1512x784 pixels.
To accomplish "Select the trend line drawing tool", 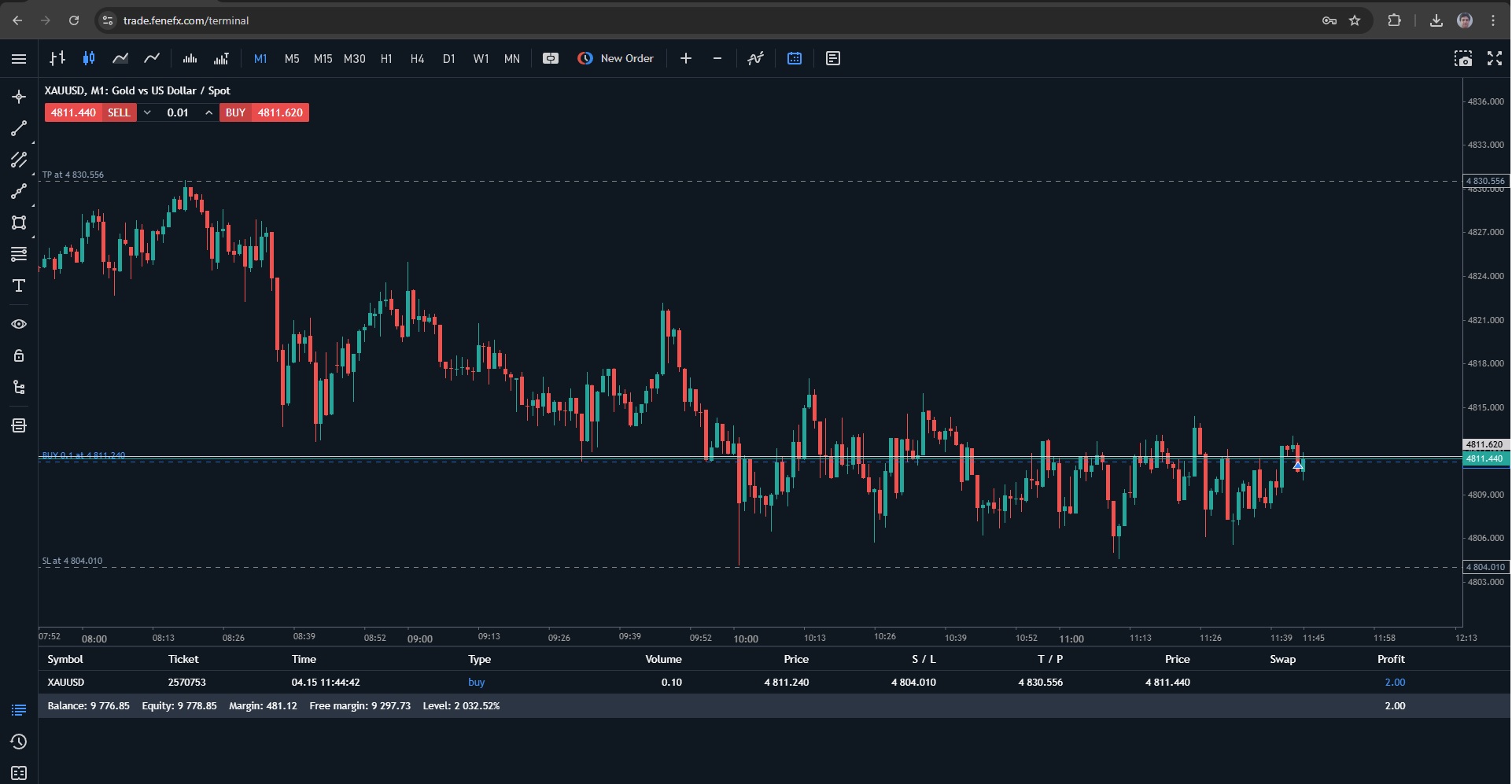I will coord(19,128).
